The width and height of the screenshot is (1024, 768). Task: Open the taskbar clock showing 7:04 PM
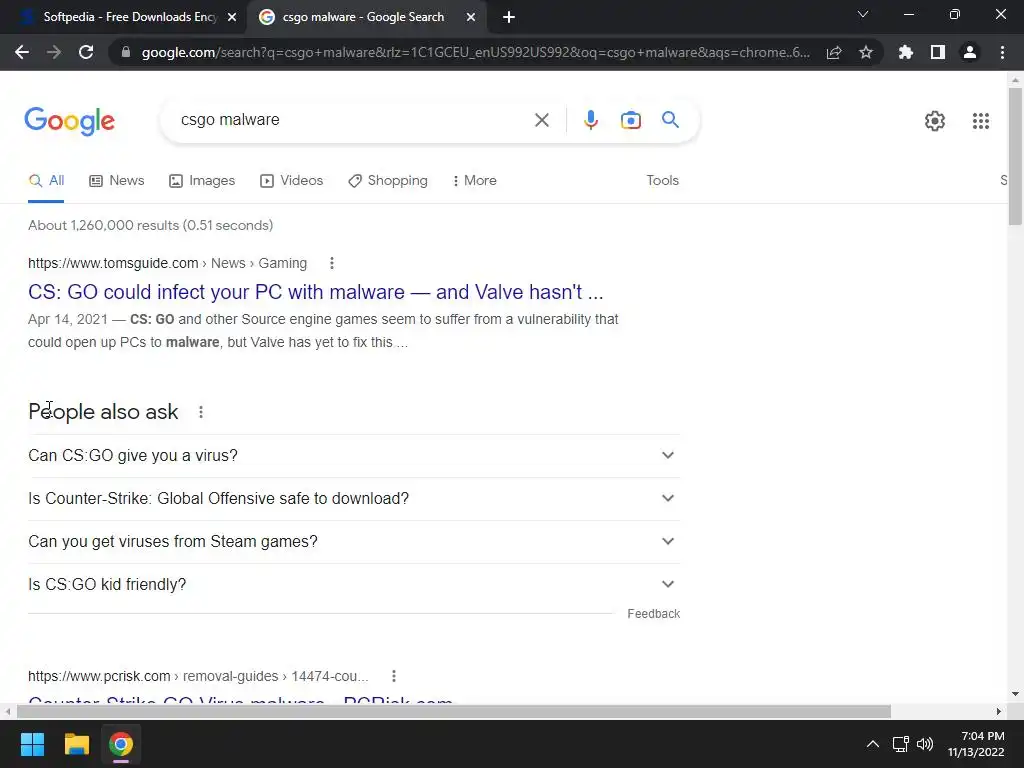(976, 744)
